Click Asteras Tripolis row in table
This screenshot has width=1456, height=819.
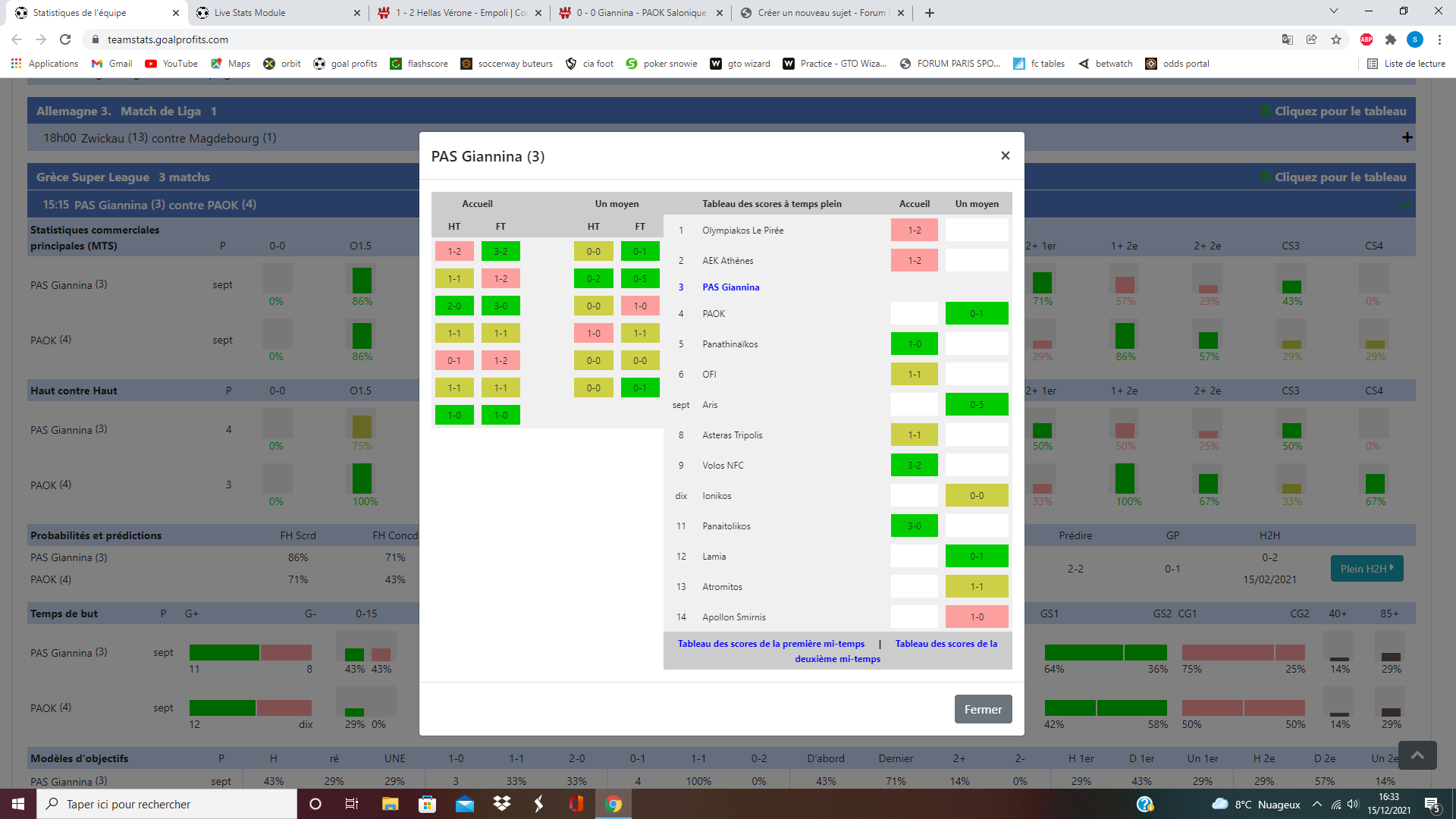[837, 435]
